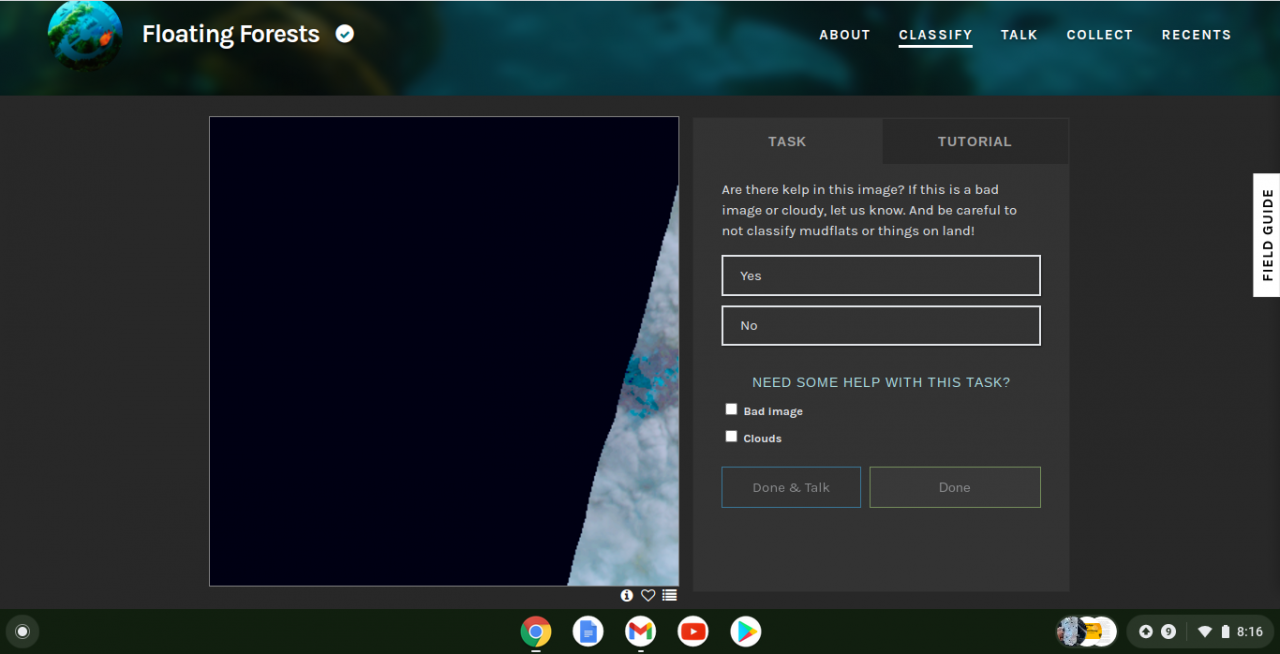Open Google Docs from the shelf

click(588, 631)
